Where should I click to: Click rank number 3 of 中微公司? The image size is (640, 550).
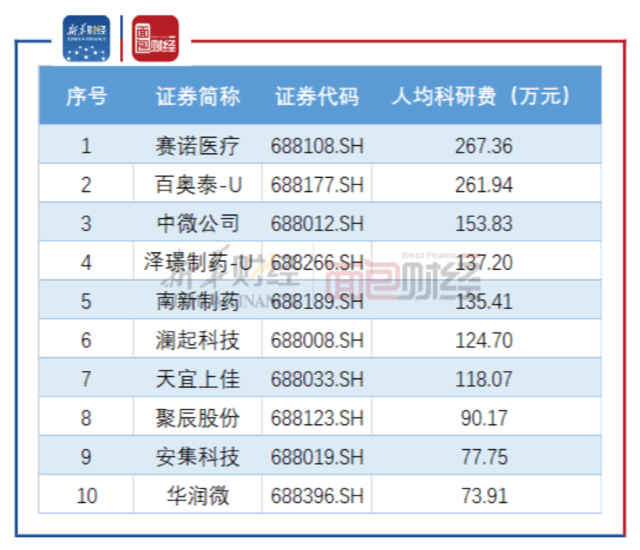[86, 224]
